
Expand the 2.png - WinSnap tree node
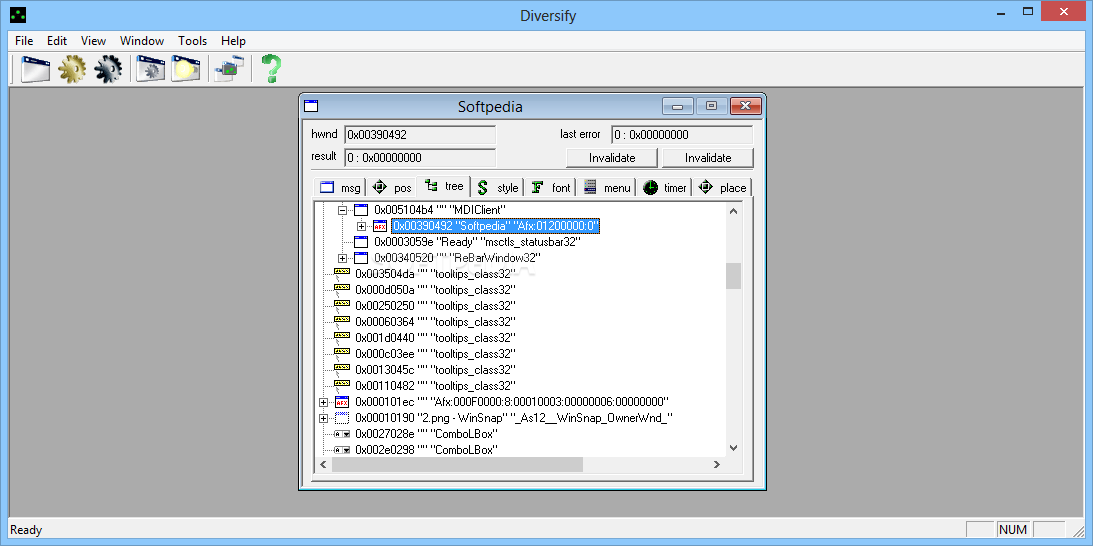(x=323, y=418)
